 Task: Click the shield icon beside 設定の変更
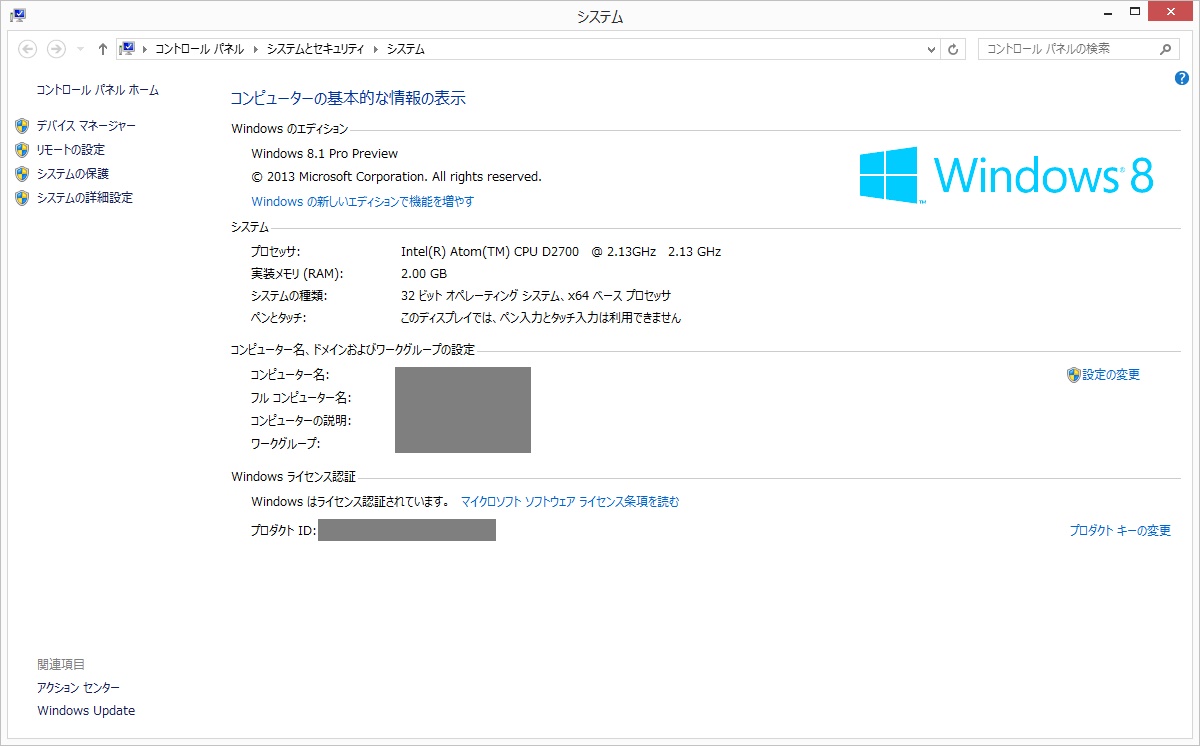(x=1074, y=375)
